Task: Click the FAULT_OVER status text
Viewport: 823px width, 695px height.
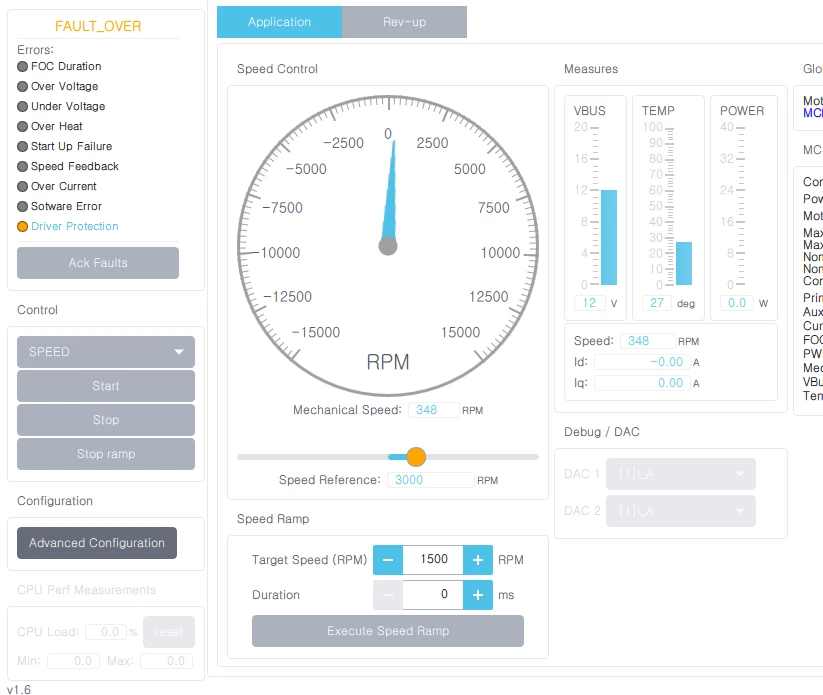Action: [x=98, y=26]
